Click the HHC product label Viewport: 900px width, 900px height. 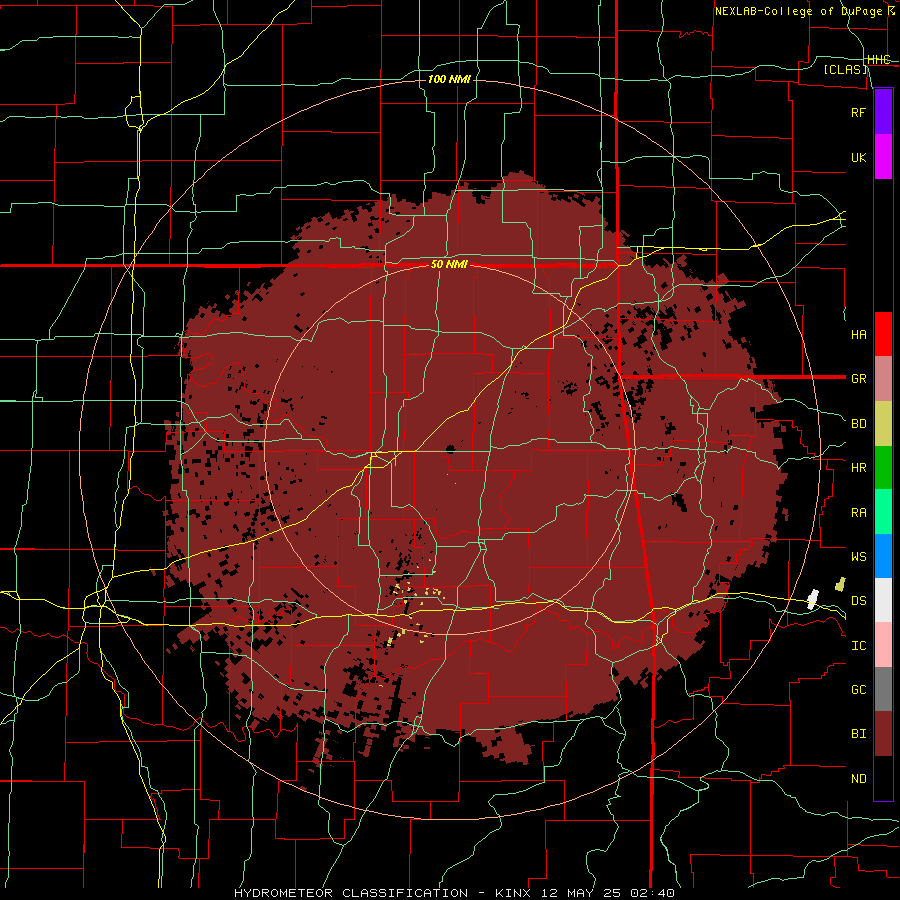pos(879,60)
